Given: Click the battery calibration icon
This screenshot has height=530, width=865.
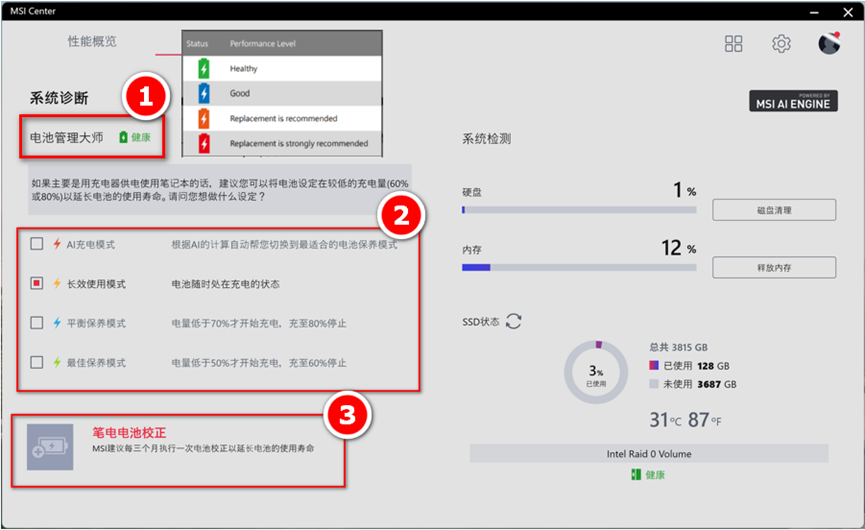Looking at the screenshot, I should click(50, 446).
